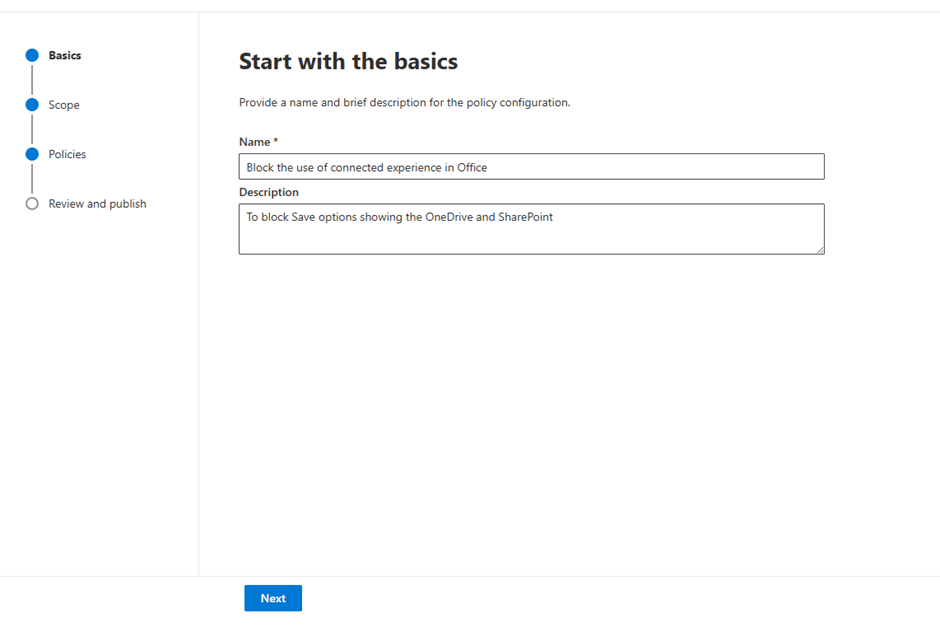
Task: Click the line from Policies to Review
Action: [32, 179]
